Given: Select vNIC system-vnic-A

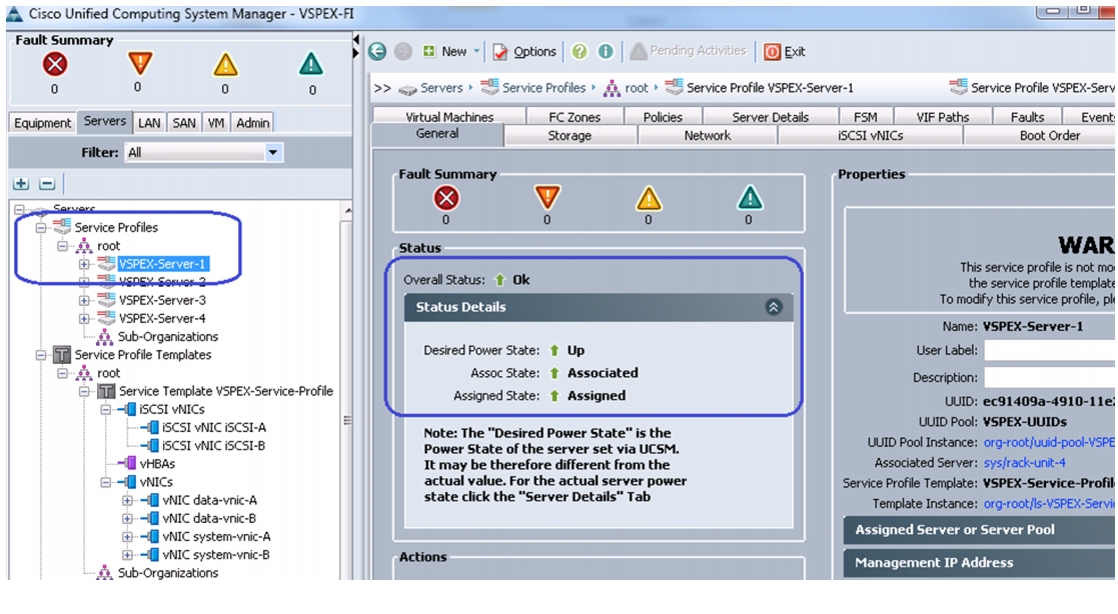Looking at the screenshot, I should (x=216, y=536).
